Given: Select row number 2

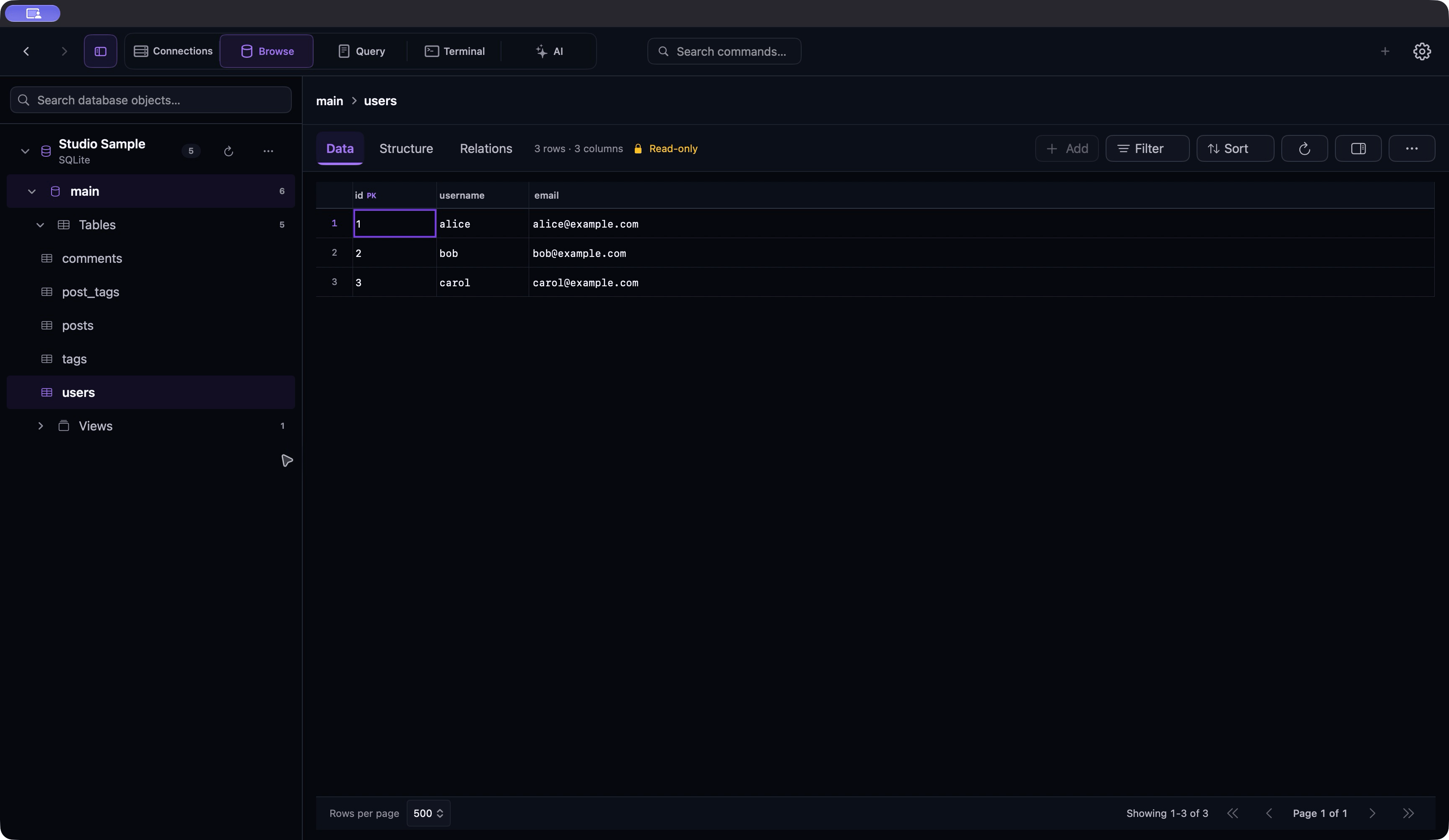Looking at the screenshot, I should tap(334, 252).
